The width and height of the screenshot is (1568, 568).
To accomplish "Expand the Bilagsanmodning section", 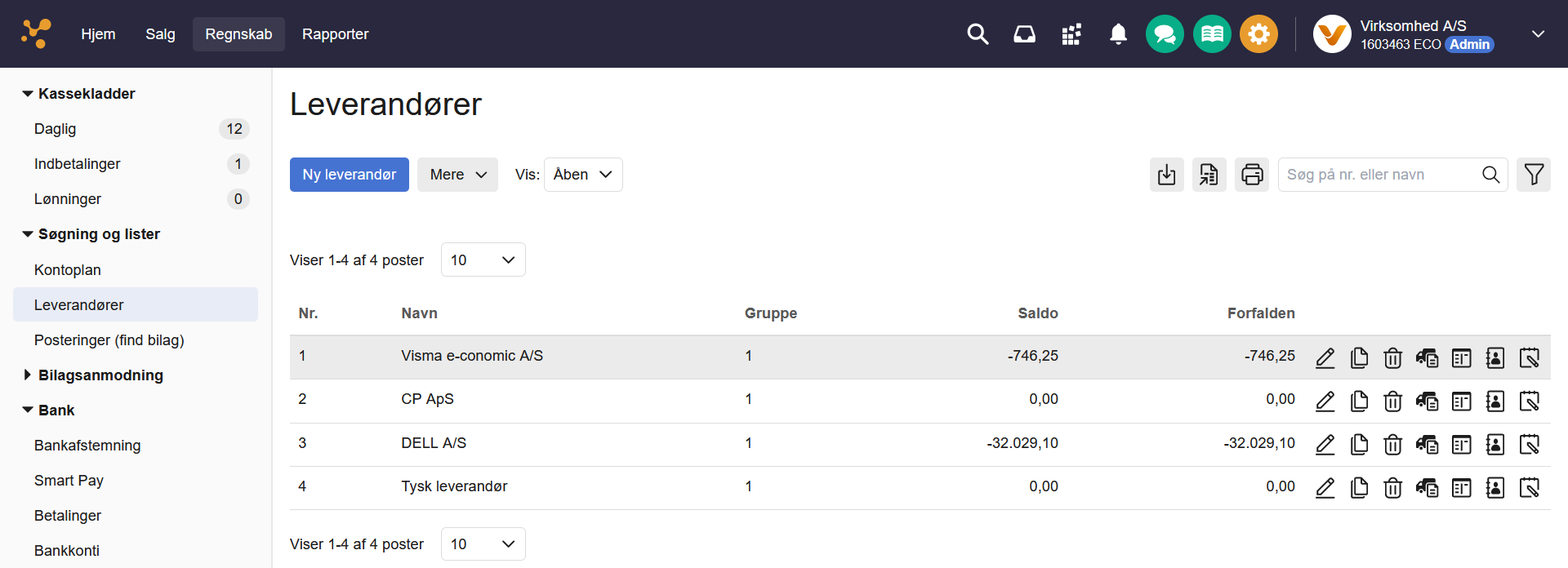I will pyautogui.click(x=28, y=375).
